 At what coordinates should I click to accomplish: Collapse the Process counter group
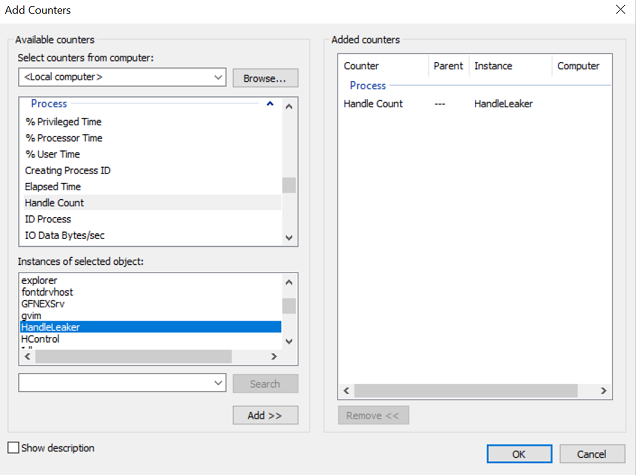tap(269, 104)
